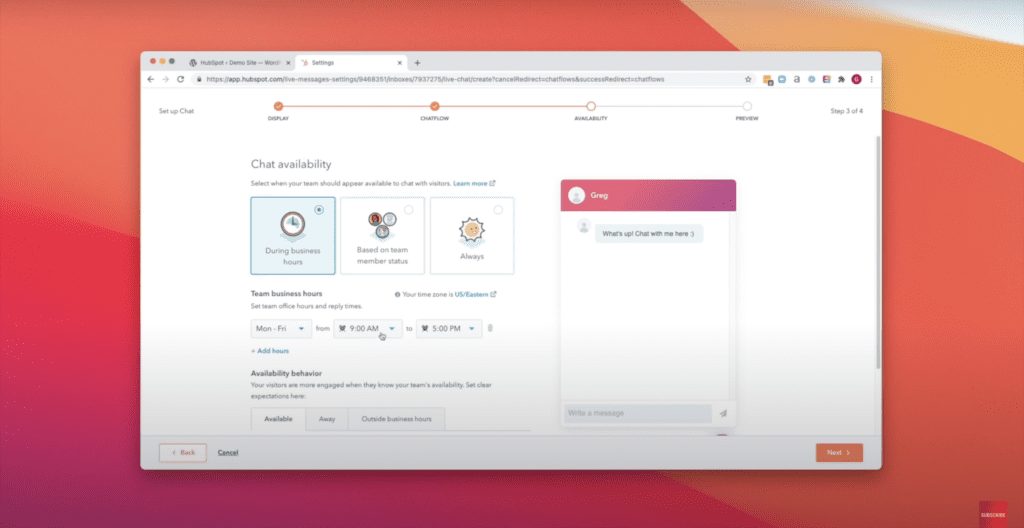Click the page vertical scrollbar
Screen dimensions: 1024x528
click(x=878, y=252)
